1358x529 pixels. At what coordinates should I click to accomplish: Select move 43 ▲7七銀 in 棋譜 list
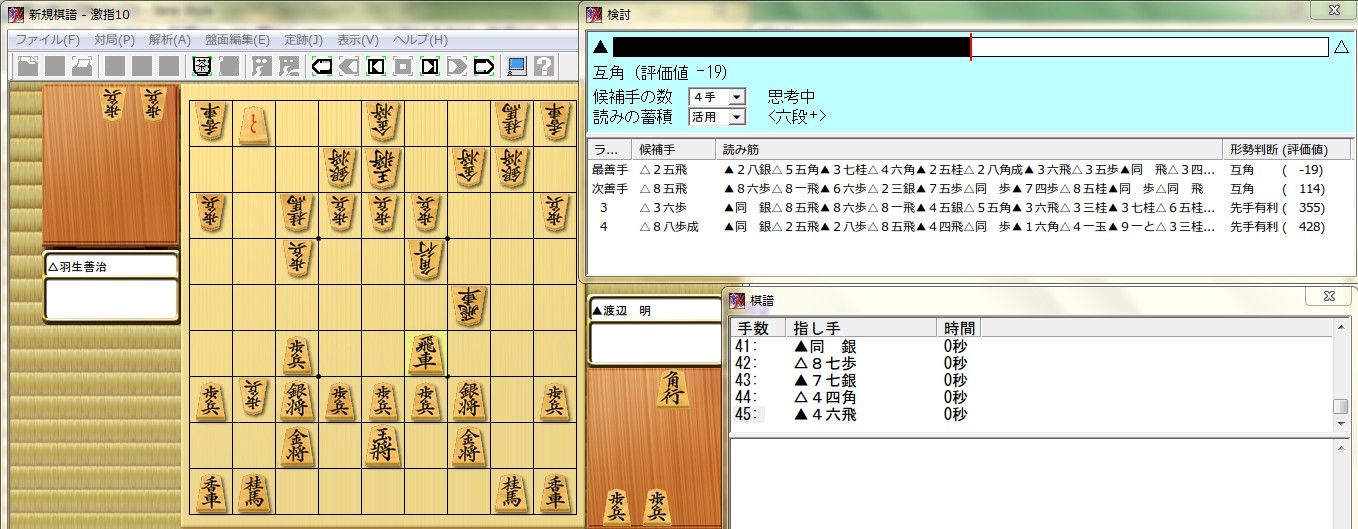(1032, 380)
